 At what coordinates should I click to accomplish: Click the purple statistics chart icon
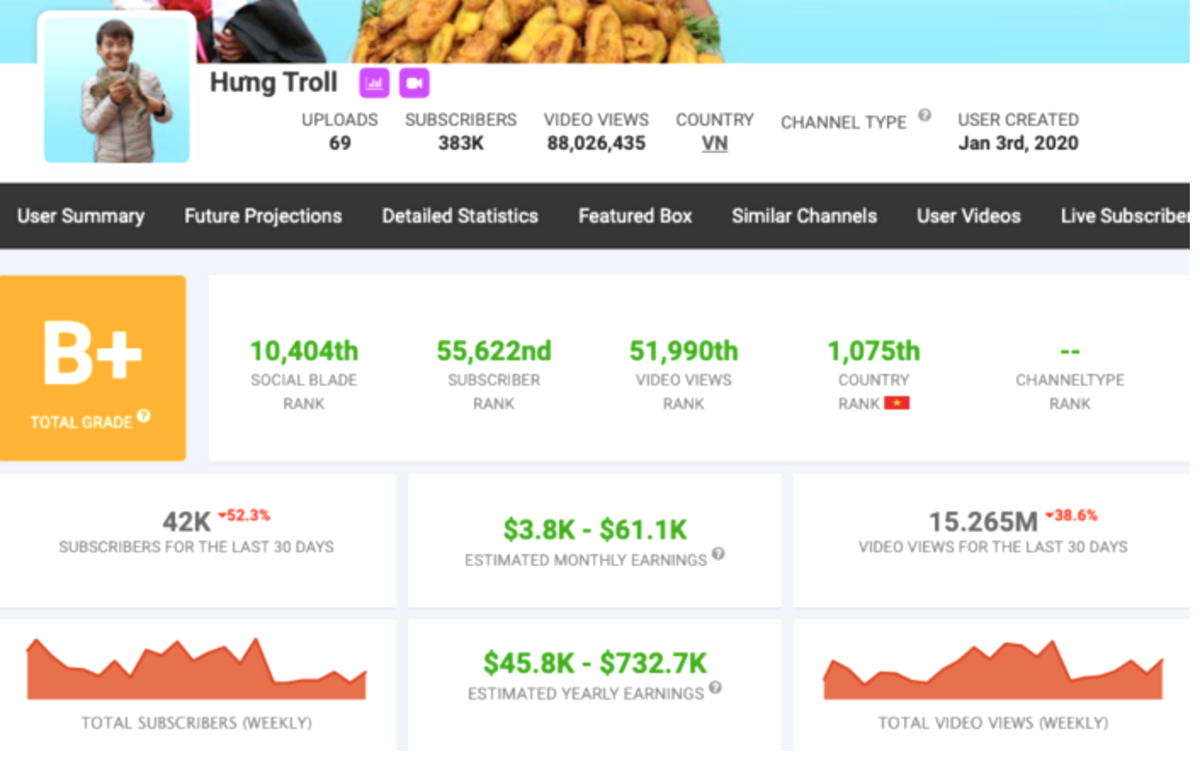pyautogui.click(x=374, y=83)
